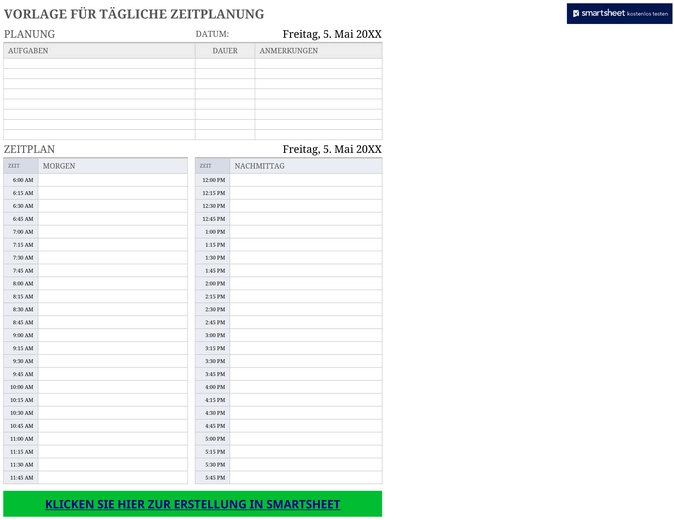This screenshot has height=520, width=674.
Task: Select the 9:30 AM time cell
Action: point(21,361)
